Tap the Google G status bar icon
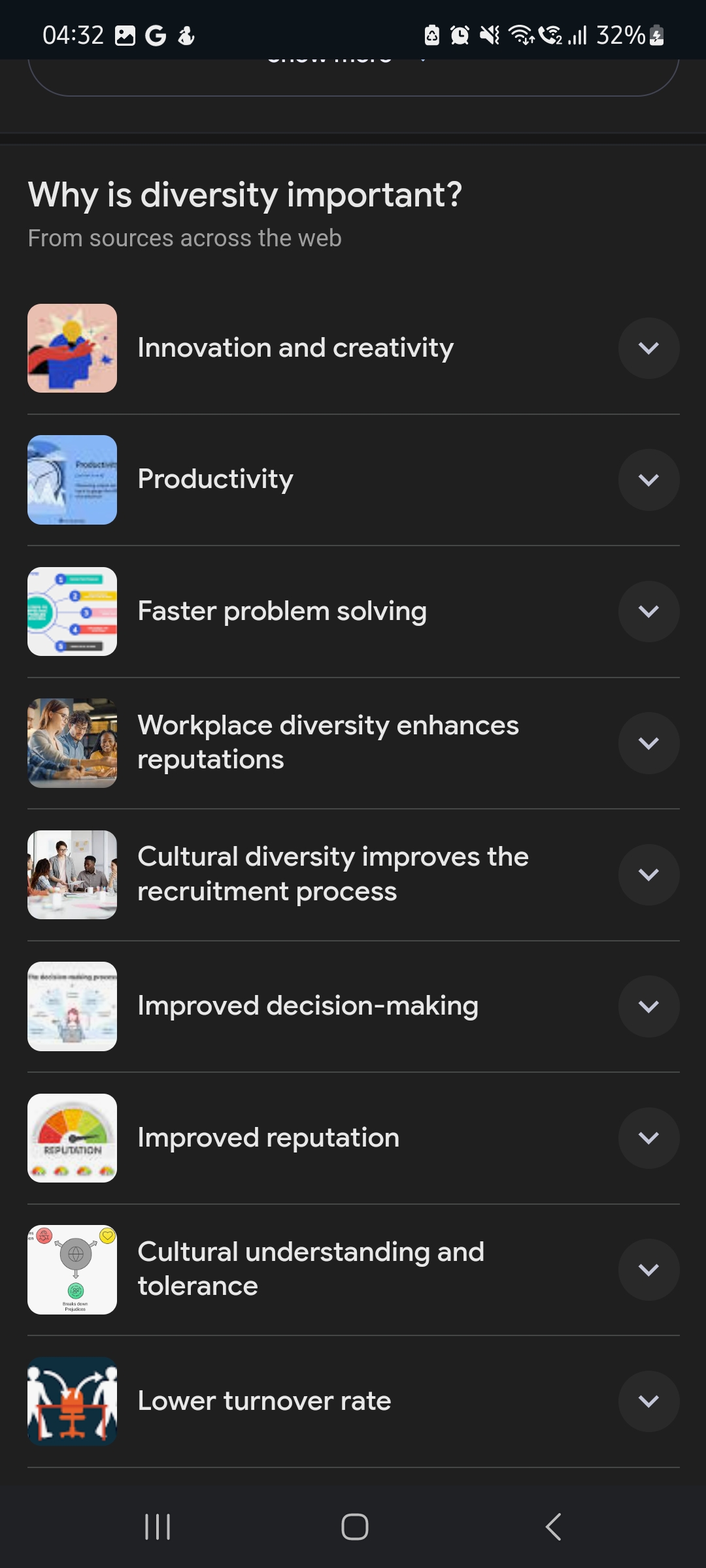706x1568 pixels. point(156,35)
